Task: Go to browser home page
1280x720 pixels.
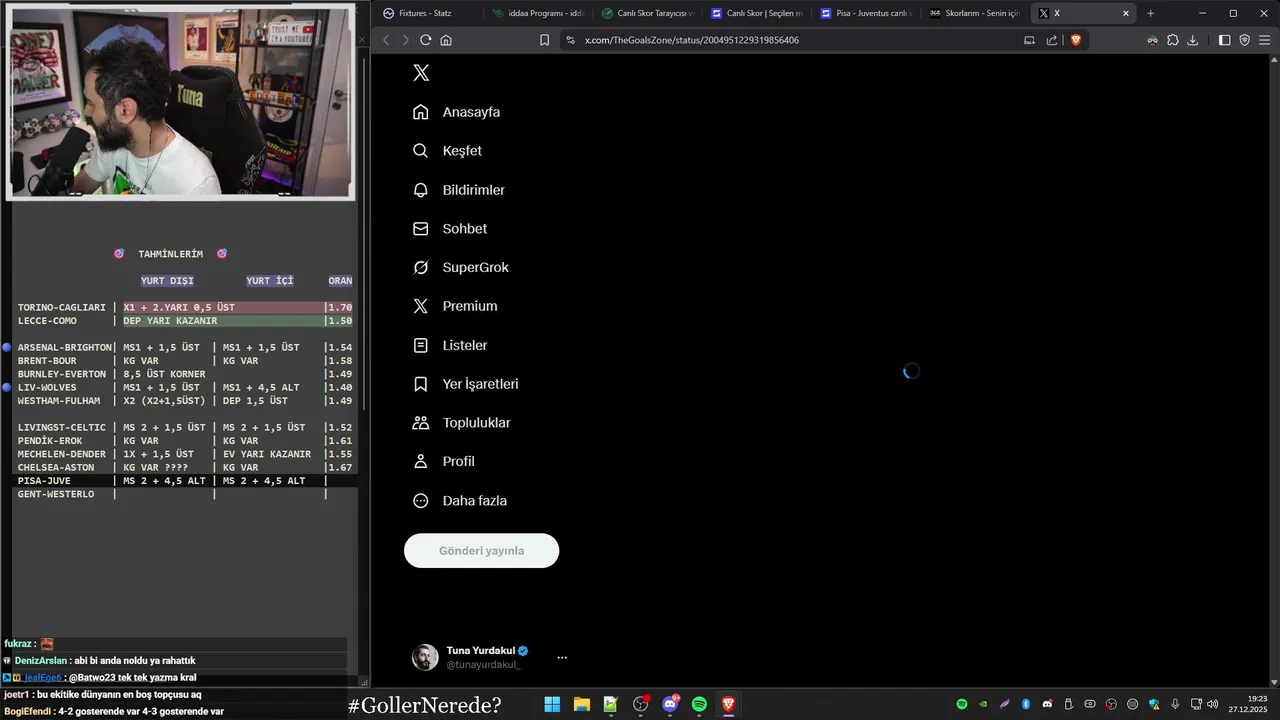Action: point(446,40)
